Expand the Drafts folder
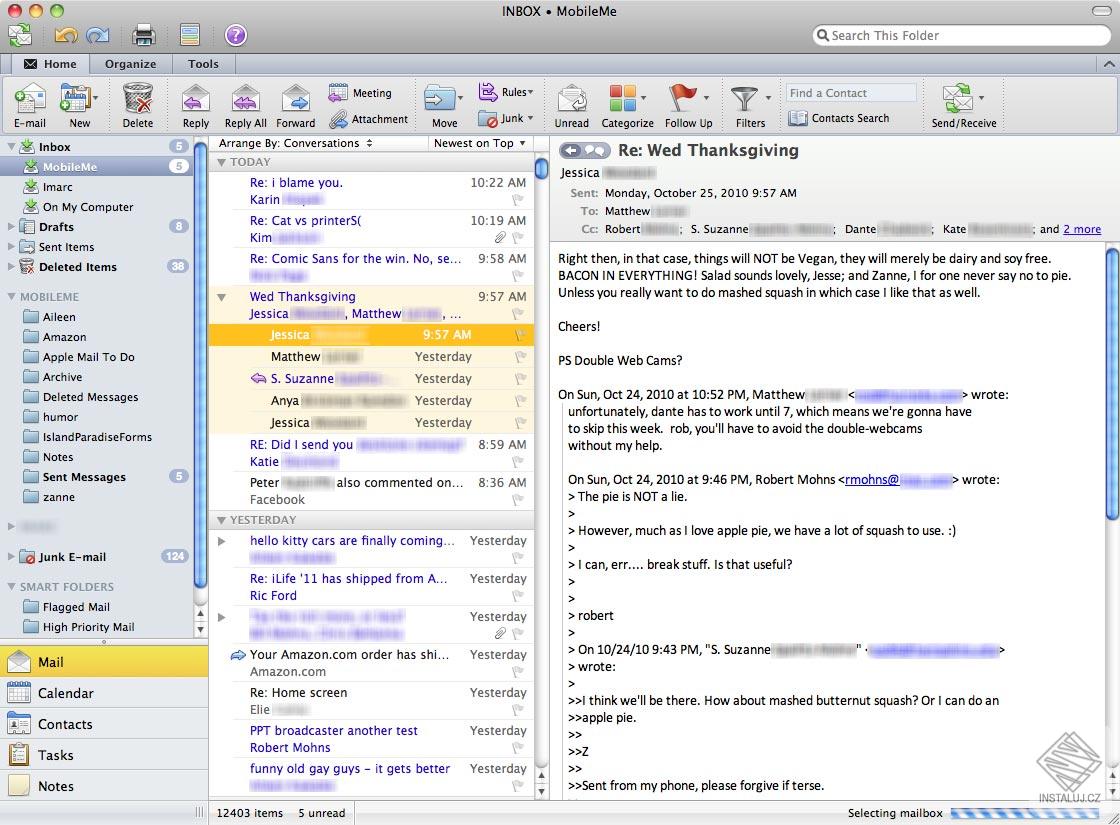Image resolution: width=1120 pixels, height=825 pixels. [11, 226]
